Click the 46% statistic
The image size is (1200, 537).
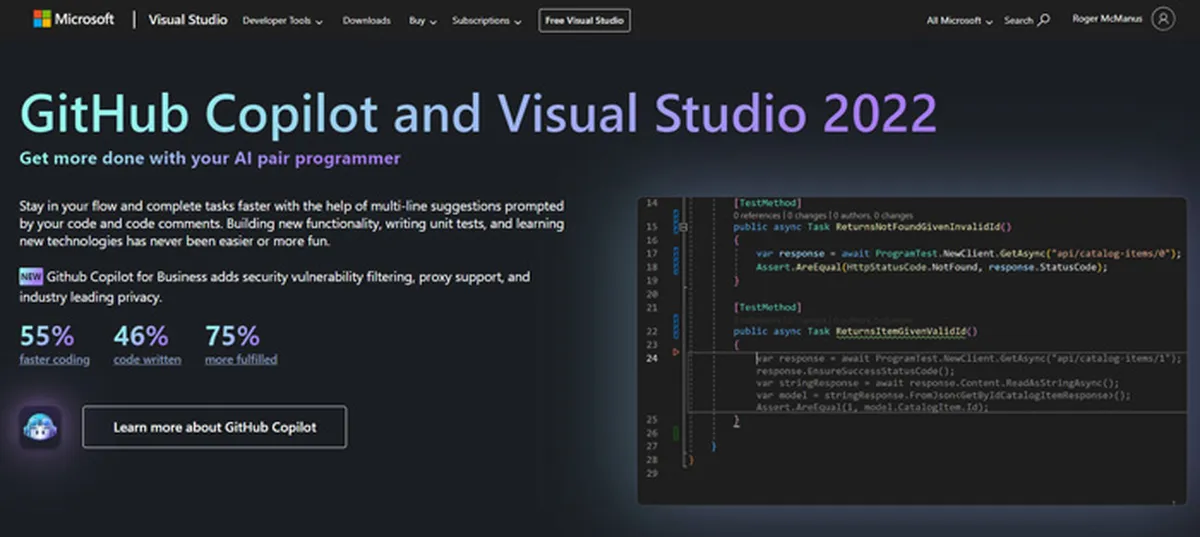click(x=140, y=335)
